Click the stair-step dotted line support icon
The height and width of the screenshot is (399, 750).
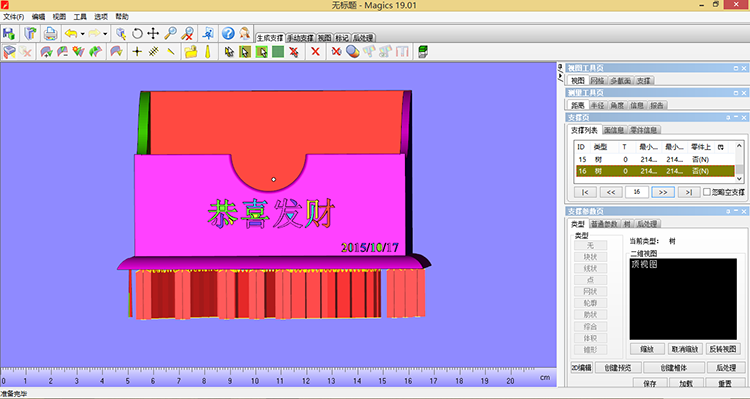pyautogui.click(x=154, y=51)
